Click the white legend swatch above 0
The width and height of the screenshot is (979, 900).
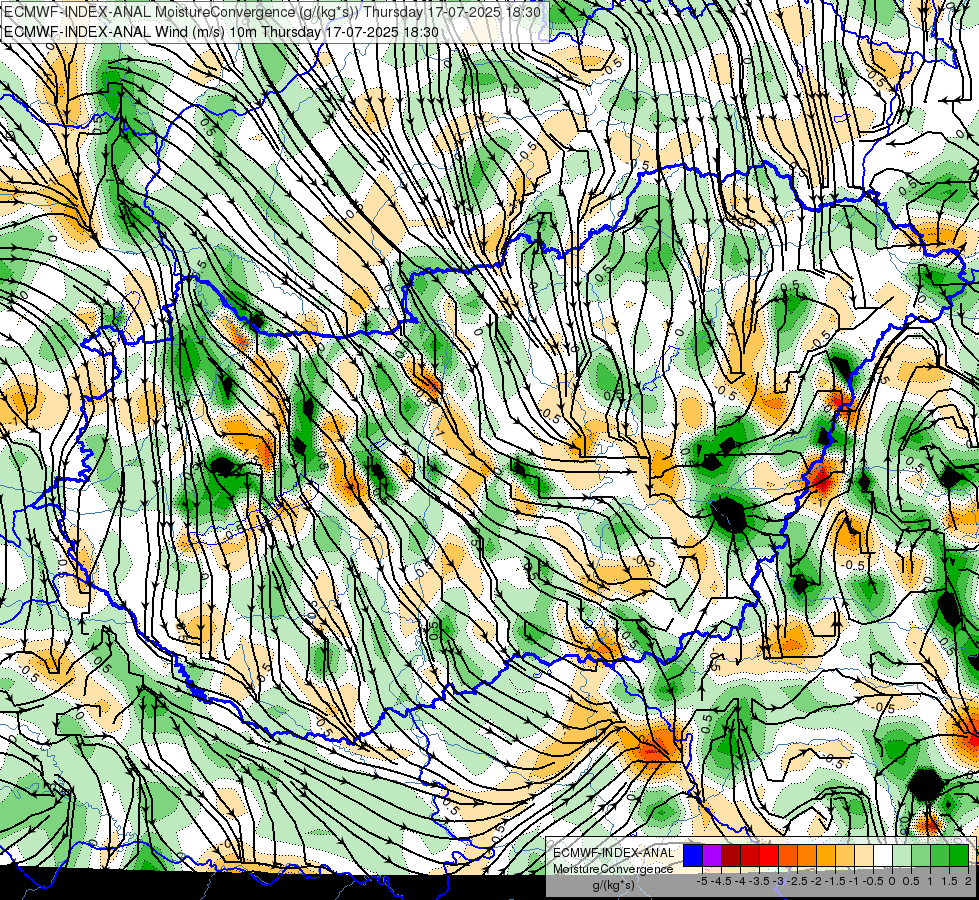[x=883, y=855]
